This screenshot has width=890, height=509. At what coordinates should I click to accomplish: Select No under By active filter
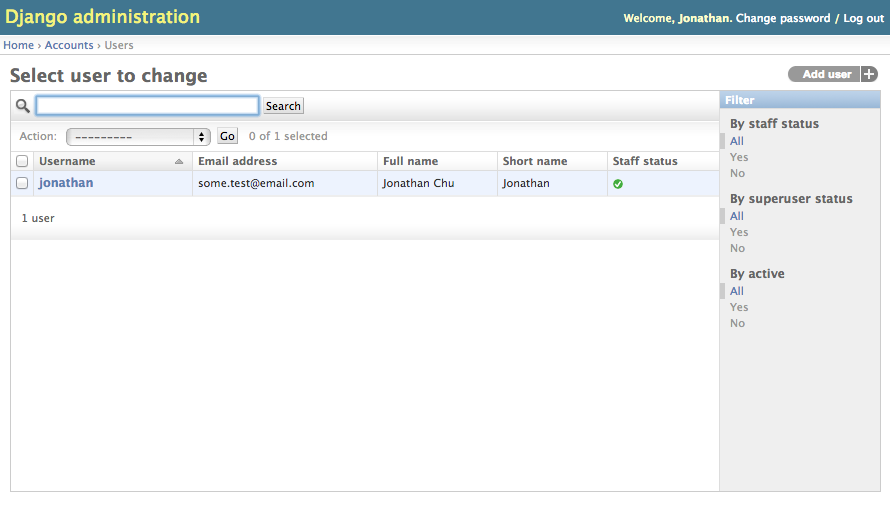pos(737,323)
